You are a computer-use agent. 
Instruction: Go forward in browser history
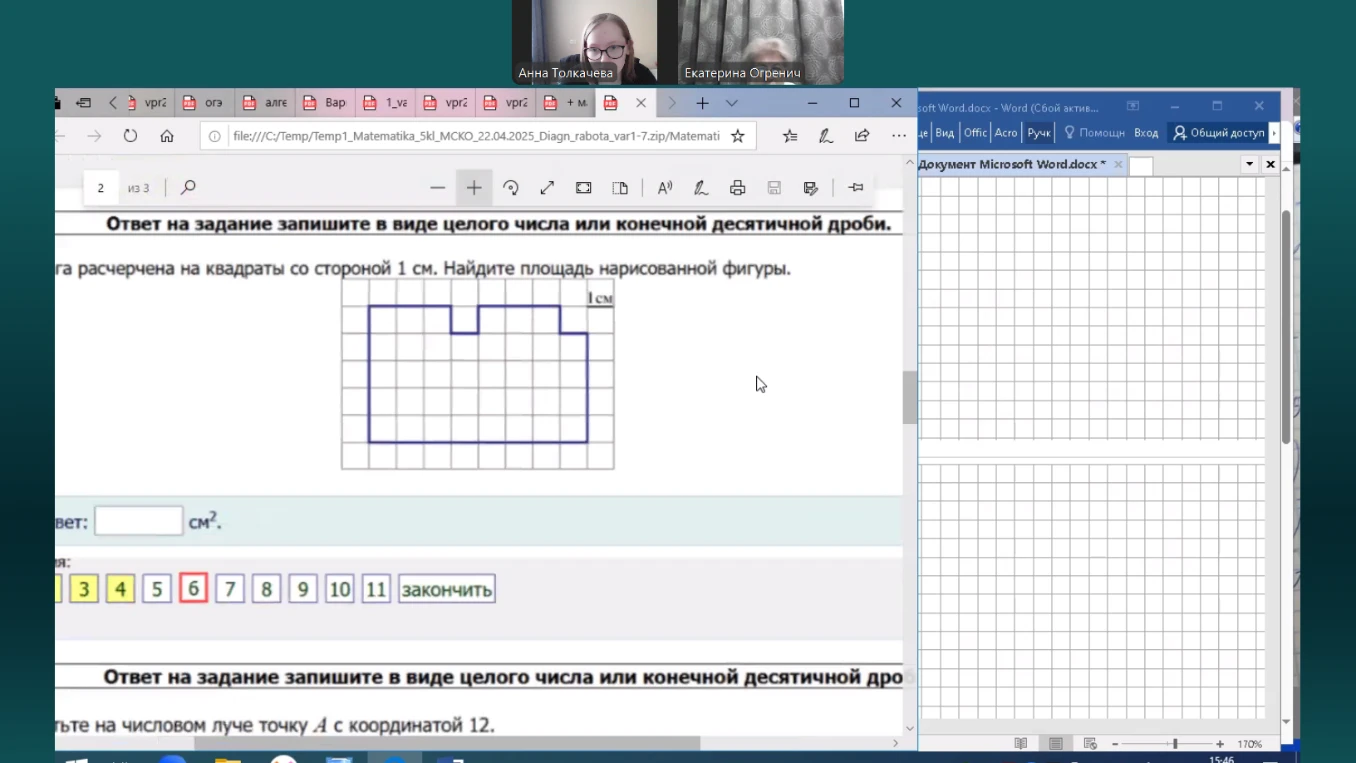(x=94, y=136)
